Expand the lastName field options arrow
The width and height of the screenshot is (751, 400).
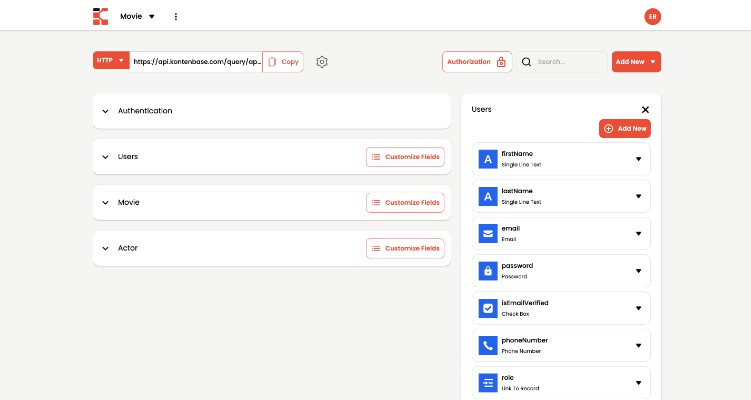638,196
